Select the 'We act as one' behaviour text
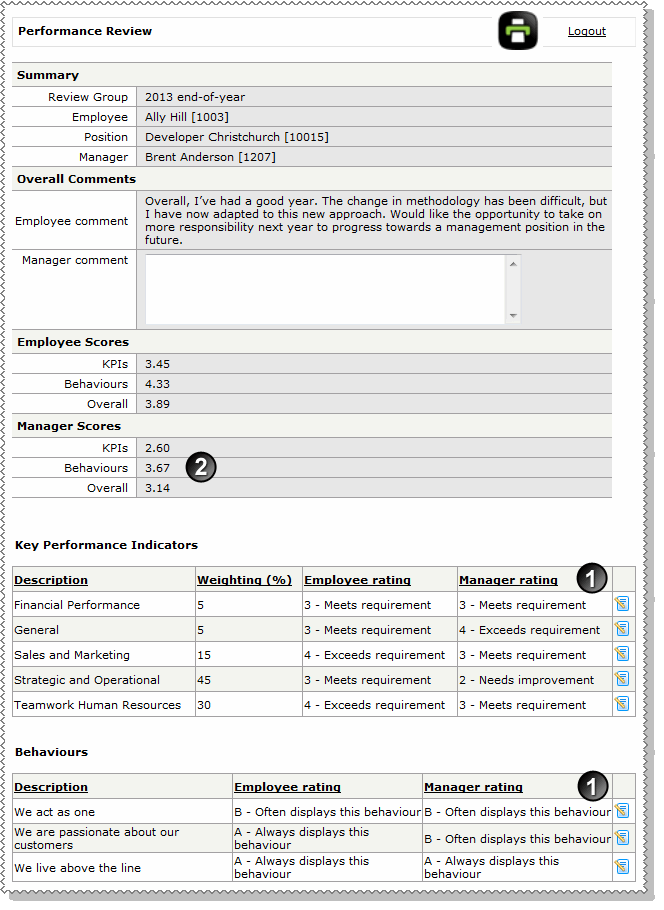The height and width of the screenshot is (910, 664). 55,812
